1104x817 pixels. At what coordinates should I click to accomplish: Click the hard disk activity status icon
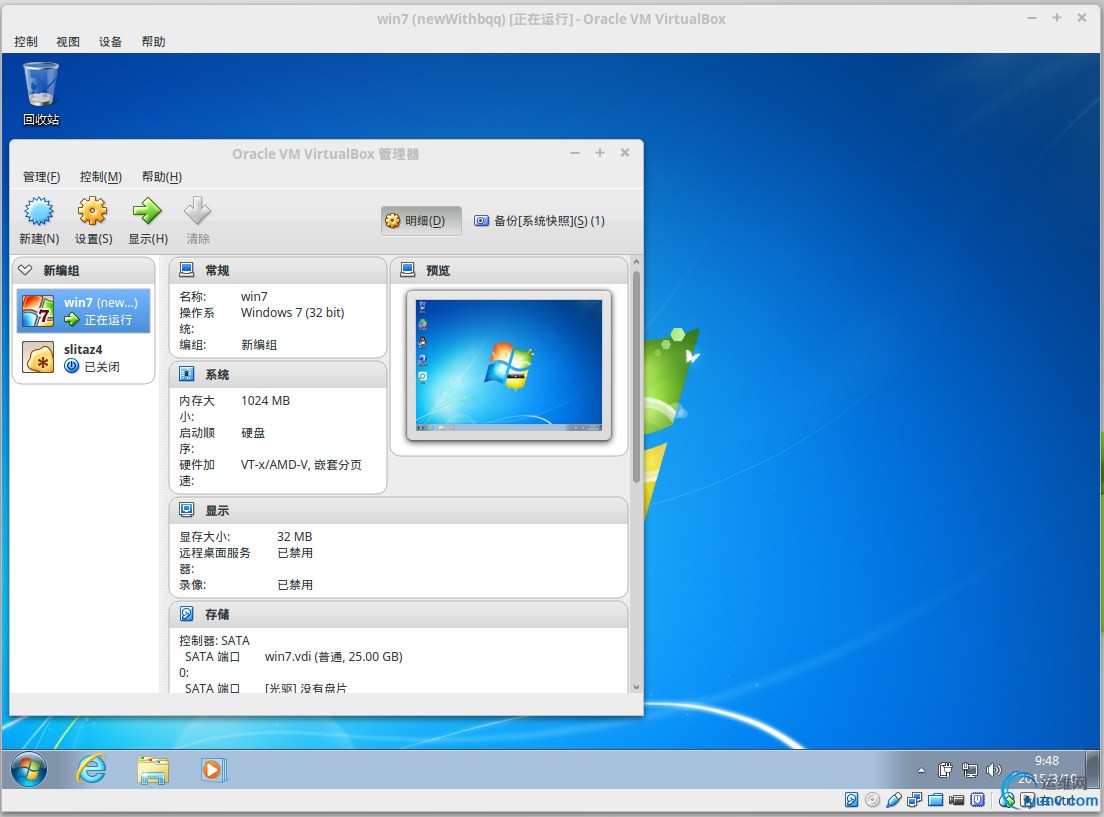(851, 799)
